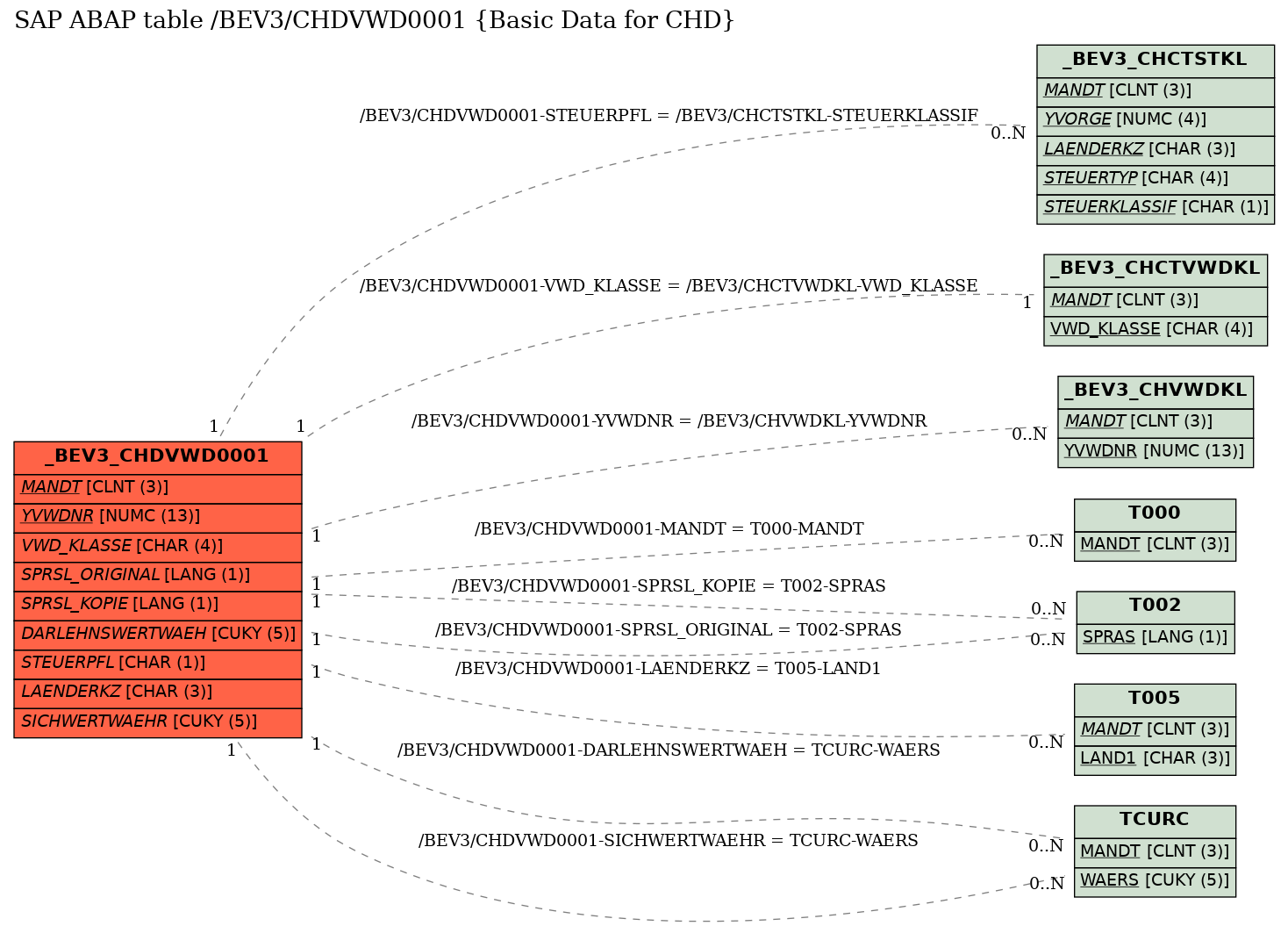Click the _BEV3_CHDVWD0001 table header

click(x=158, y=457)
